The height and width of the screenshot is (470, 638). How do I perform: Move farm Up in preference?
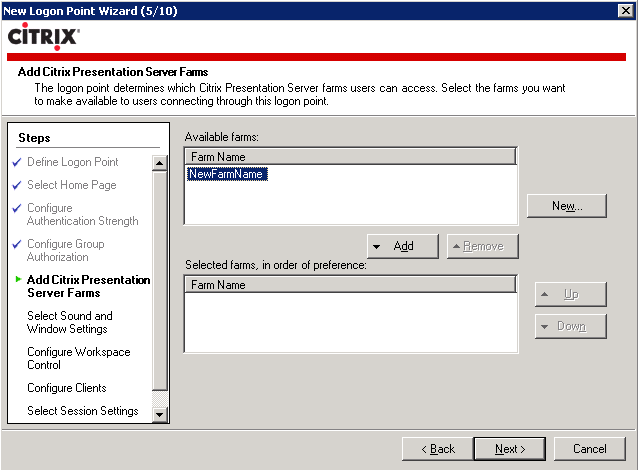point(570,294)
